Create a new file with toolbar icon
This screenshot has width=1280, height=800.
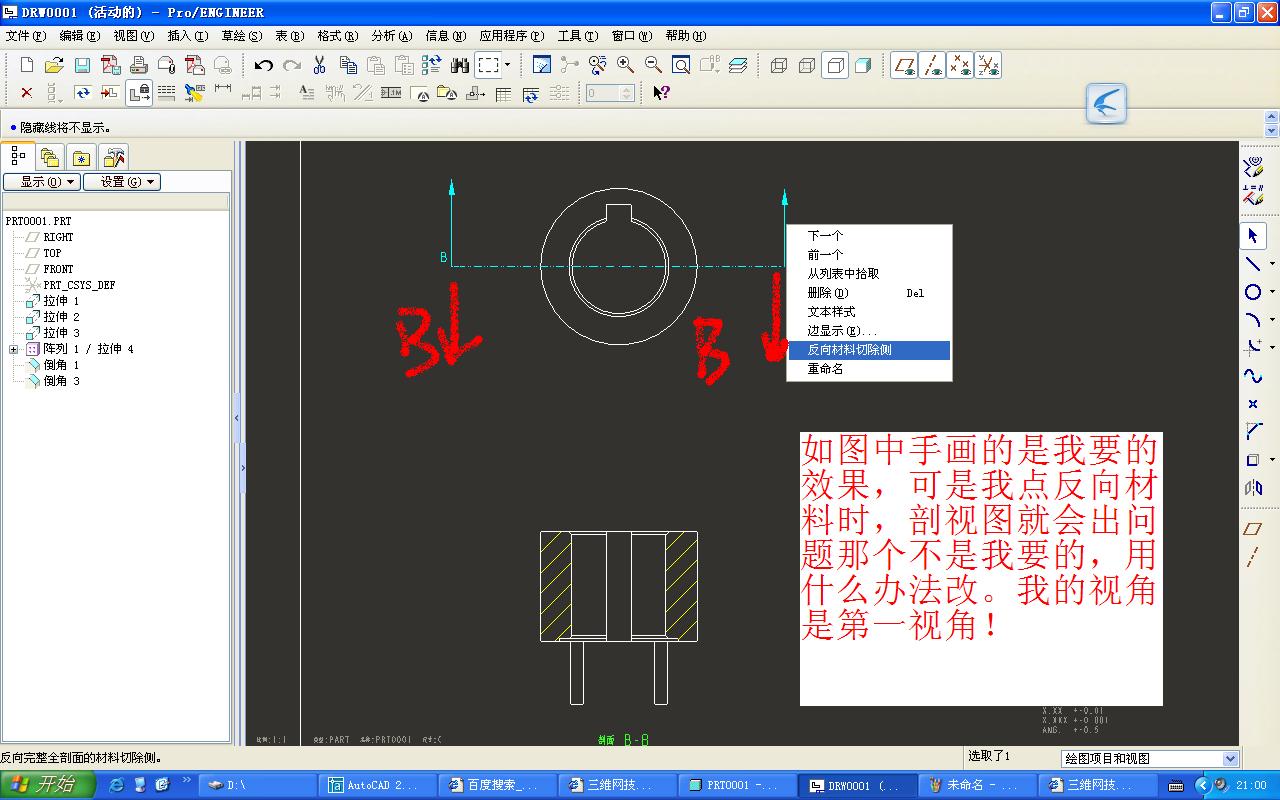[27, 66]
